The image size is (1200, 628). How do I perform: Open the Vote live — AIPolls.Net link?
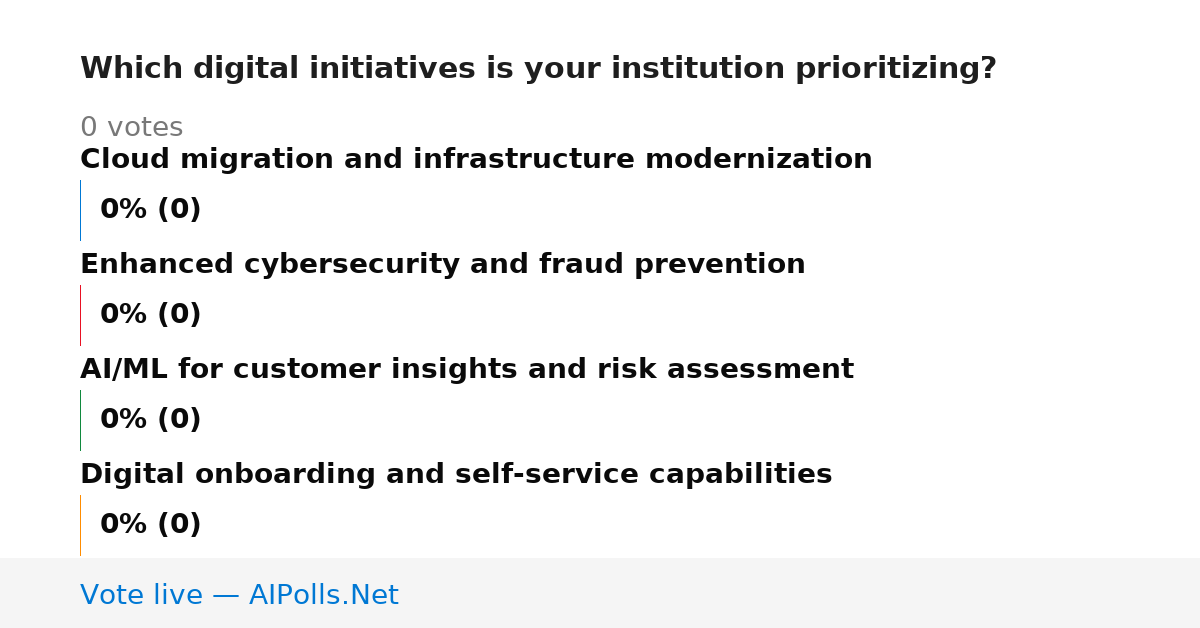pyautogui.click(x=239, y=595)
